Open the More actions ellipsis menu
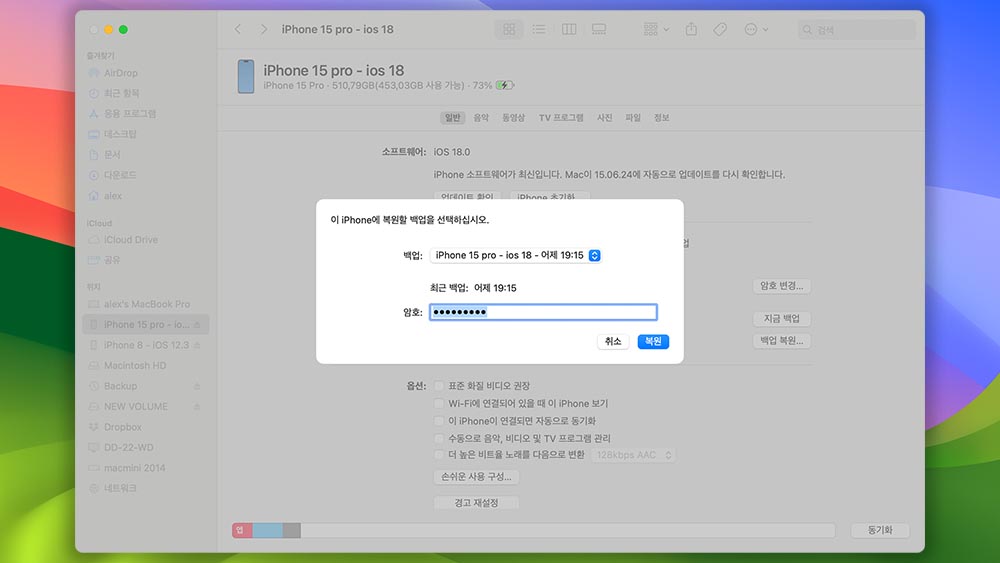The image size is (1000, 563). click(x=756, y=29)
